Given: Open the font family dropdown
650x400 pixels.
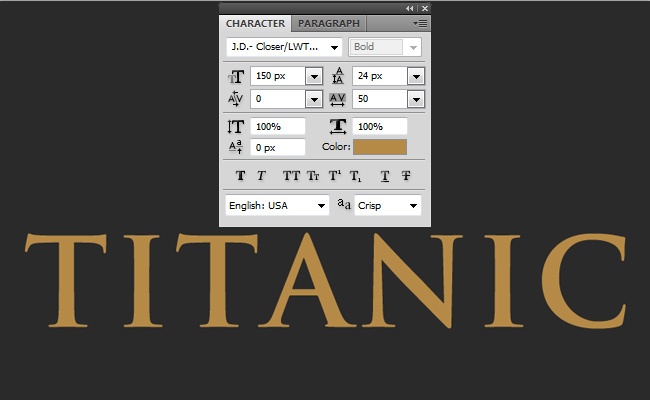Looking at the screenshot, I should tap(284, 47).
